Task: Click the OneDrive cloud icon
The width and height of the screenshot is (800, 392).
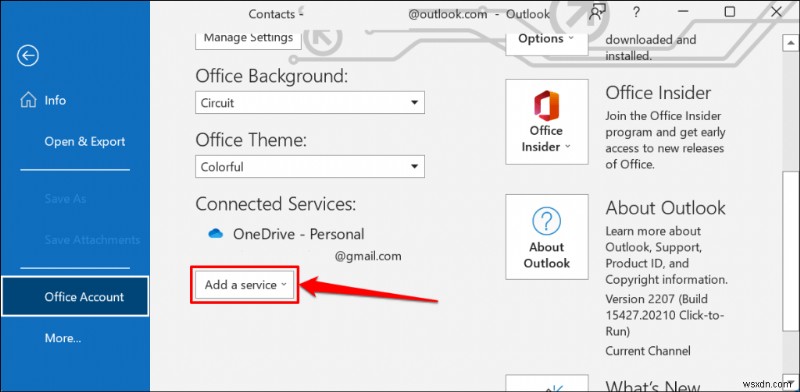Action: tap(216, 234)
